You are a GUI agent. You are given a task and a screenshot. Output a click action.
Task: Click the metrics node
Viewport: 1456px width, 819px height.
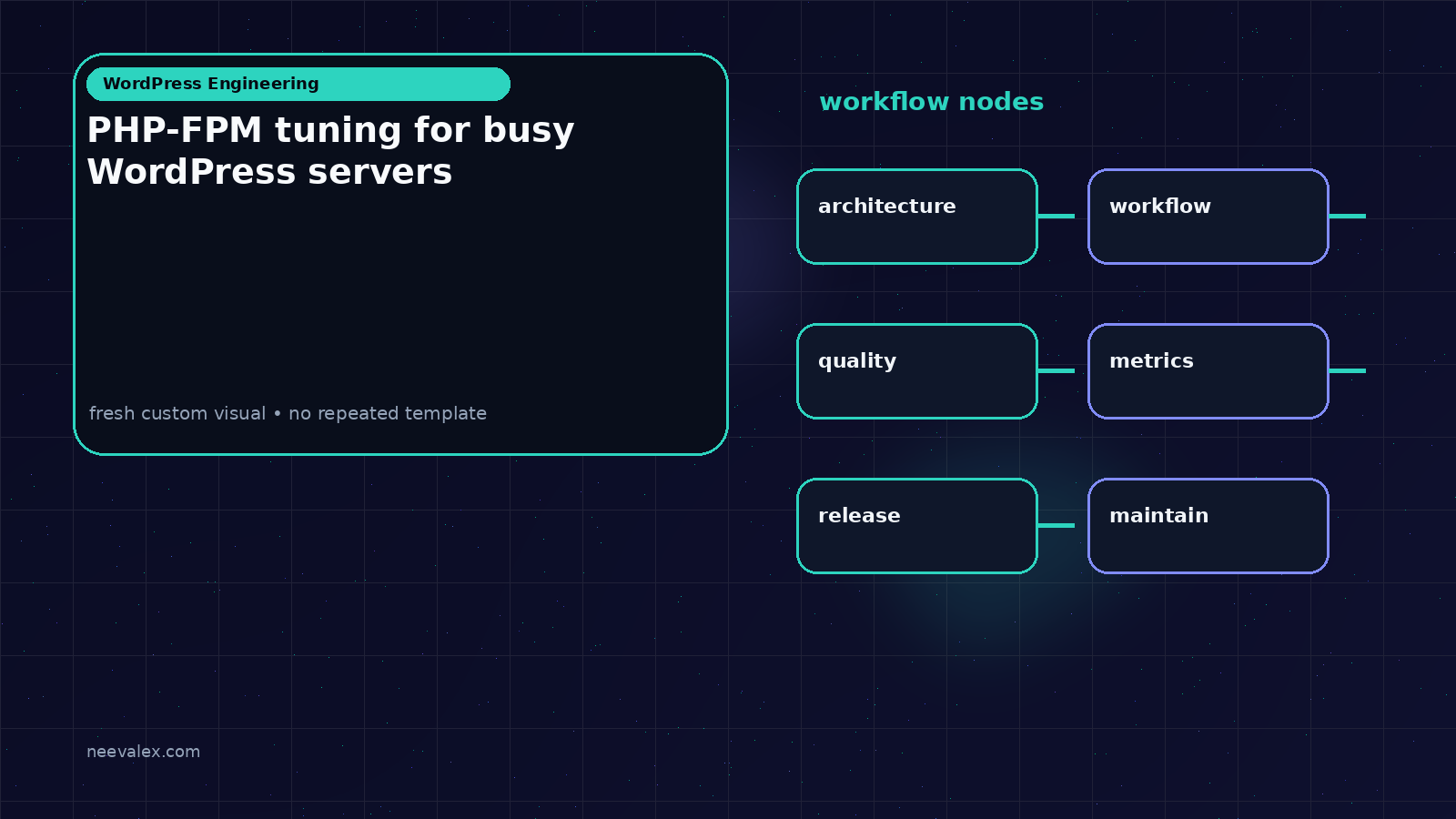click(x=1208, y=371)
